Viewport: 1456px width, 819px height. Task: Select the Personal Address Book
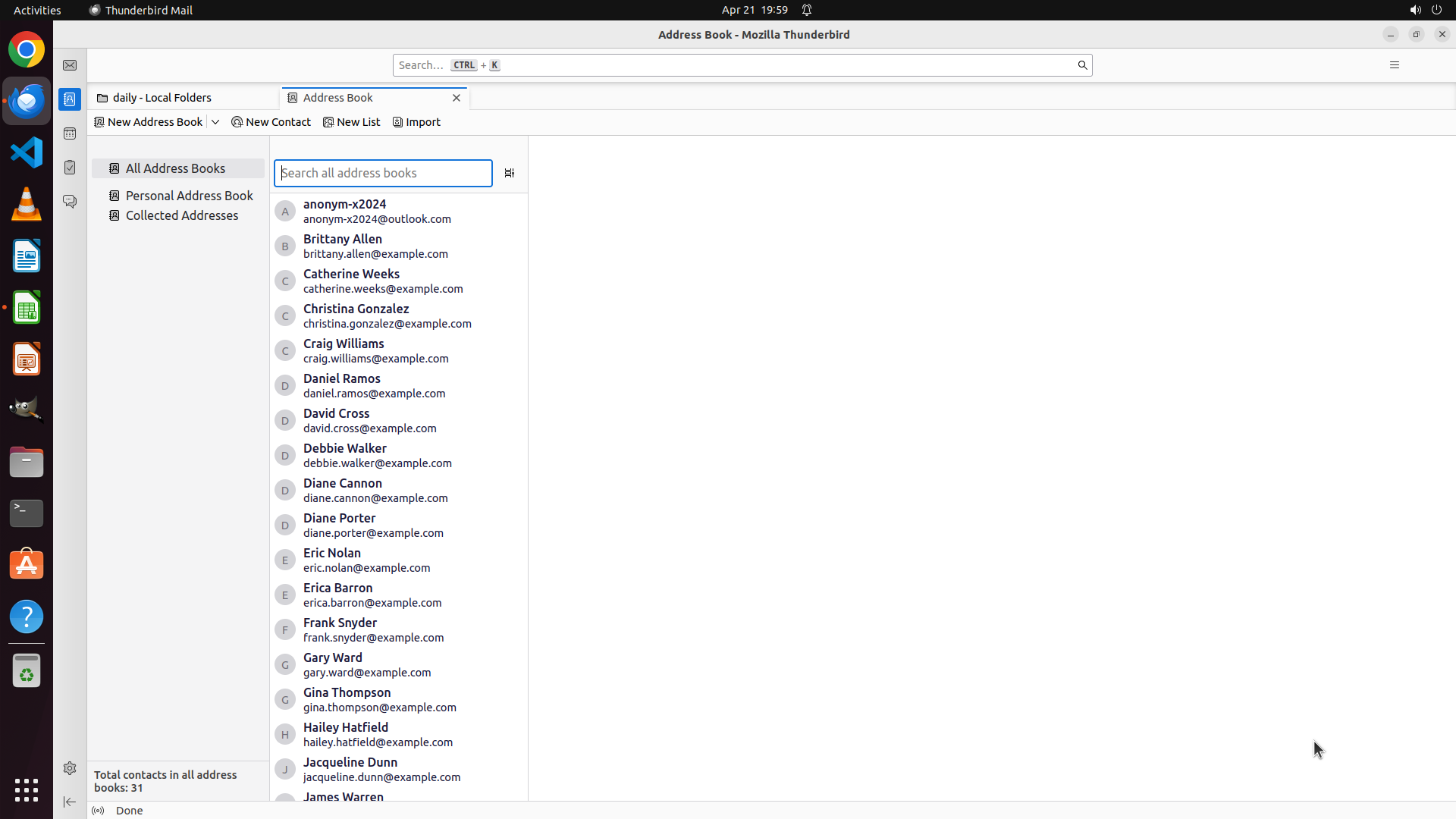pos(189,196)
